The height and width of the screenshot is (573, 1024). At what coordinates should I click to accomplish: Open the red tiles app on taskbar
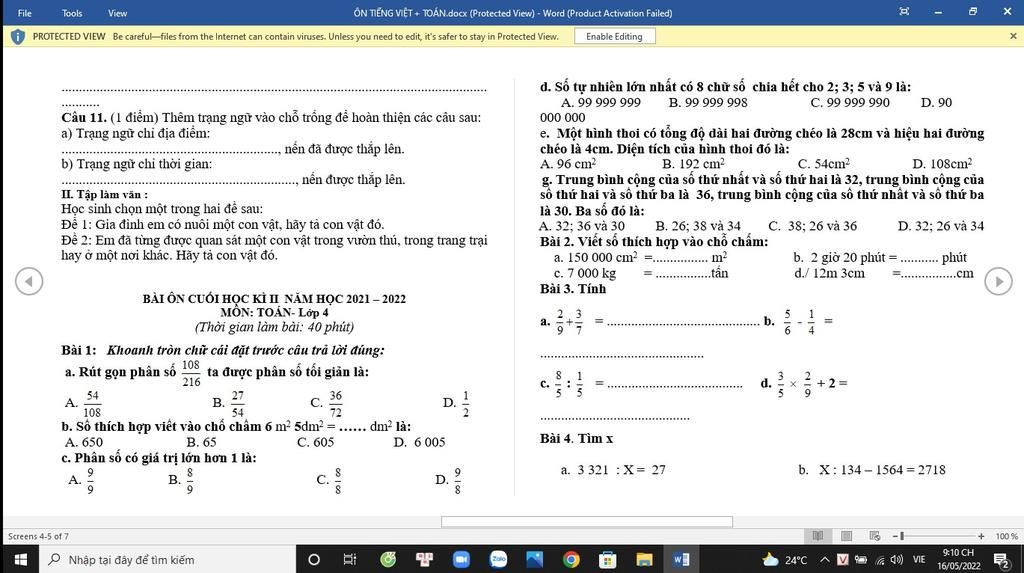tap(424, 559)
